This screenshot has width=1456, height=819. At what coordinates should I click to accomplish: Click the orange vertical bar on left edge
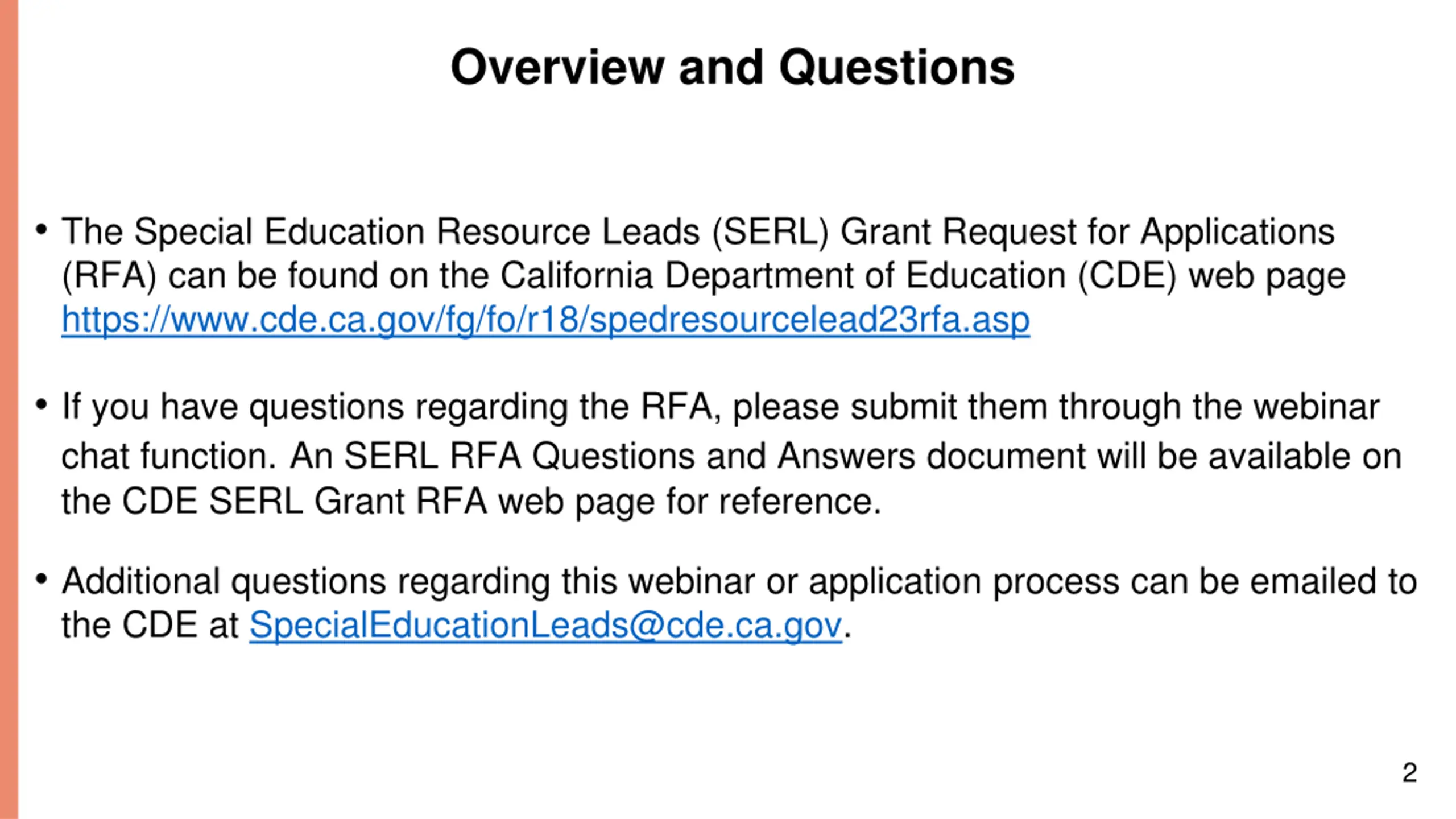pyautogui.click(x=9, y=409)
